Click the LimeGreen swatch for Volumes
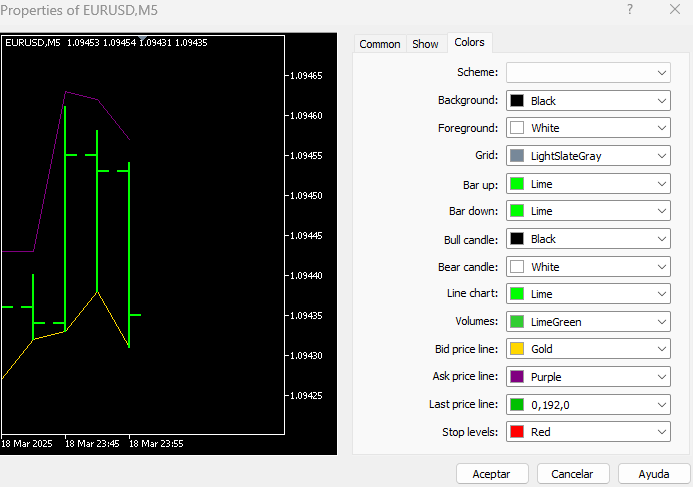The width and height of the screenshot is (693, 487). coord(517,322)
